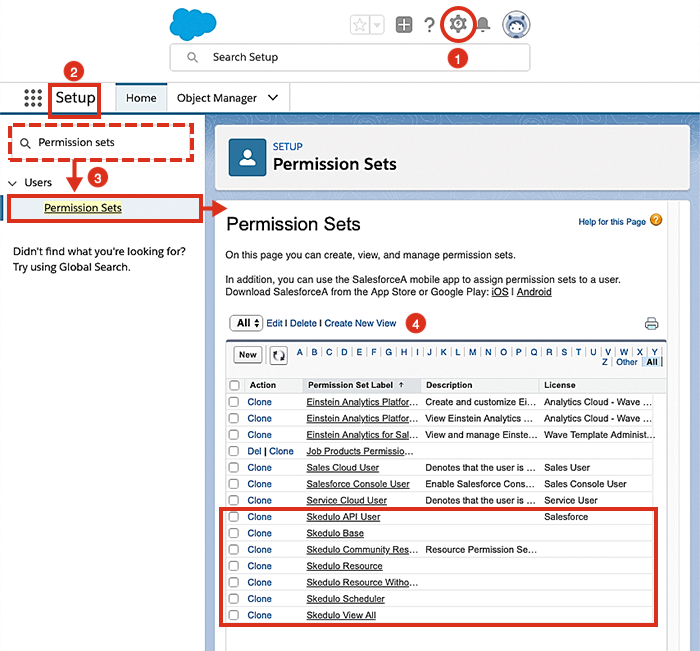The image size is (700, 651).
Task: Open the App Launcher dots grid
Action: (x=33, y=98)
